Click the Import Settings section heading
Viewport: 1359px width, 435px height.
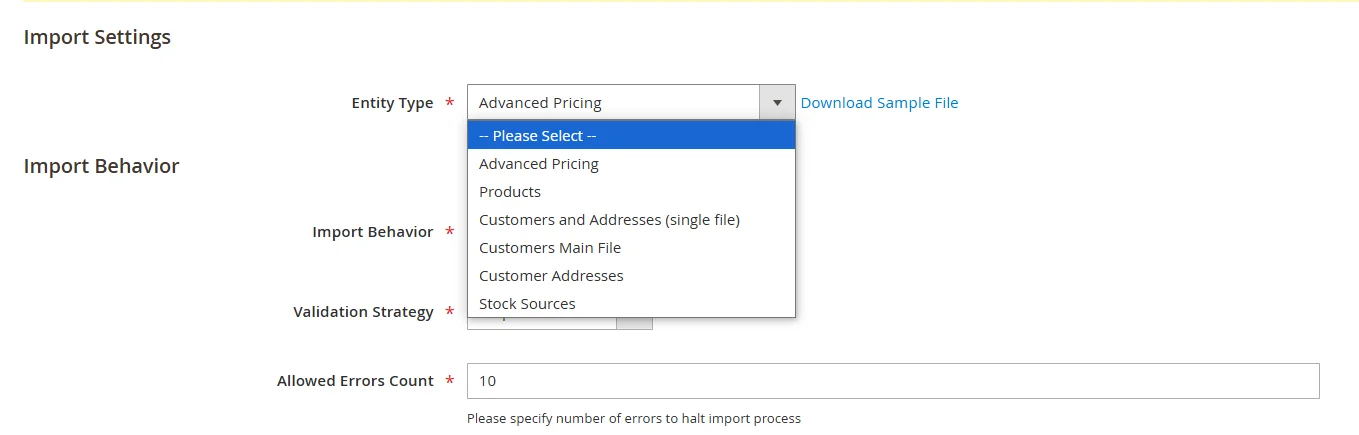[97, 37]
